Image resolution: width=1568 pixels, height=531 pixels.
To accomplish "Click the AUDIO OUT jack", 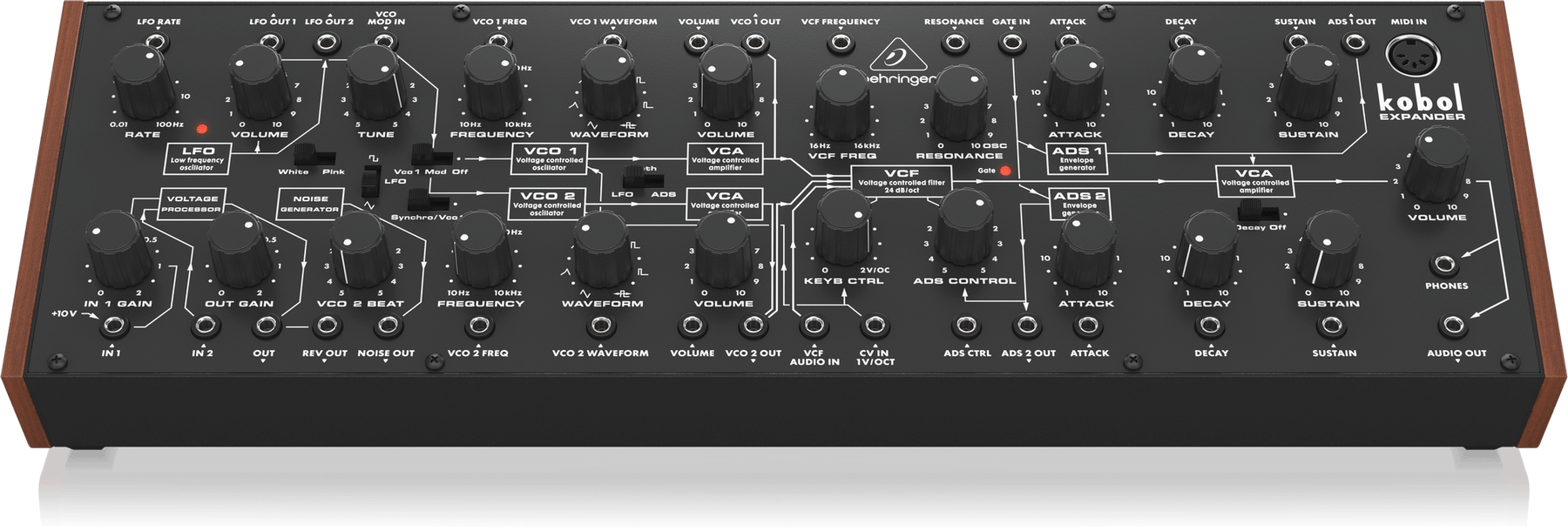I will [x=1453, y=326].
